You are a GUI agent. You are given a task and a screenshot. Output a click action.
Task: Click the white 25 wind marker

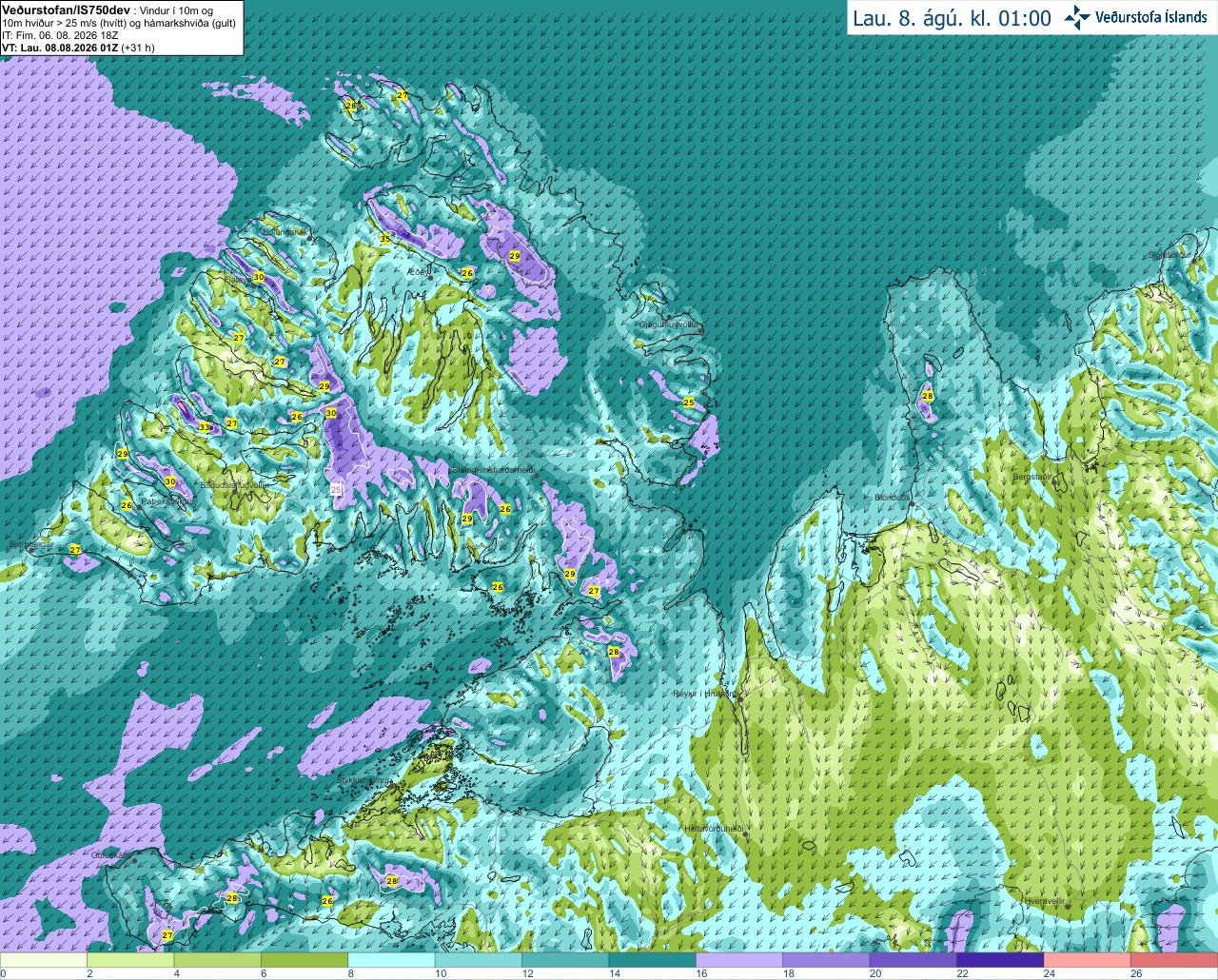tap(336, 489)
